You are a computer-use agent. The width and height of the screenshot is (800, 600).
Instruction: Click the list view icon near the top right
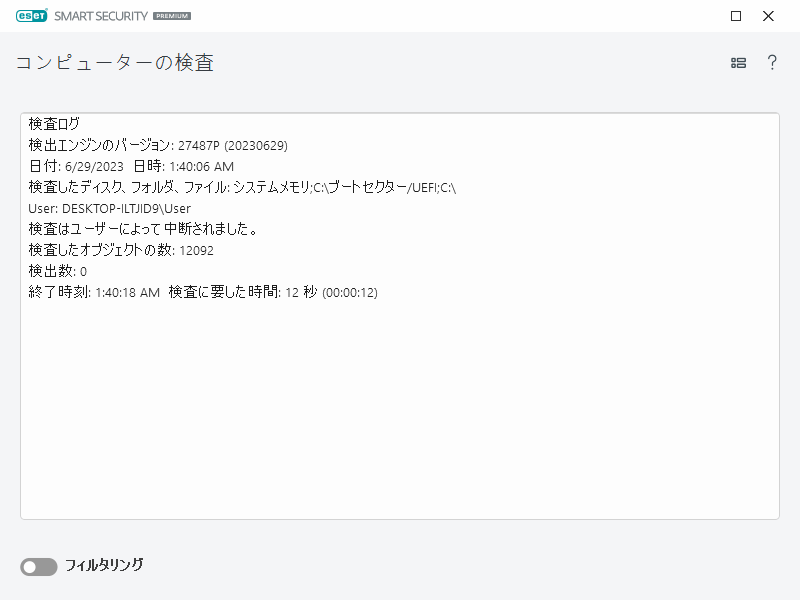739,62
